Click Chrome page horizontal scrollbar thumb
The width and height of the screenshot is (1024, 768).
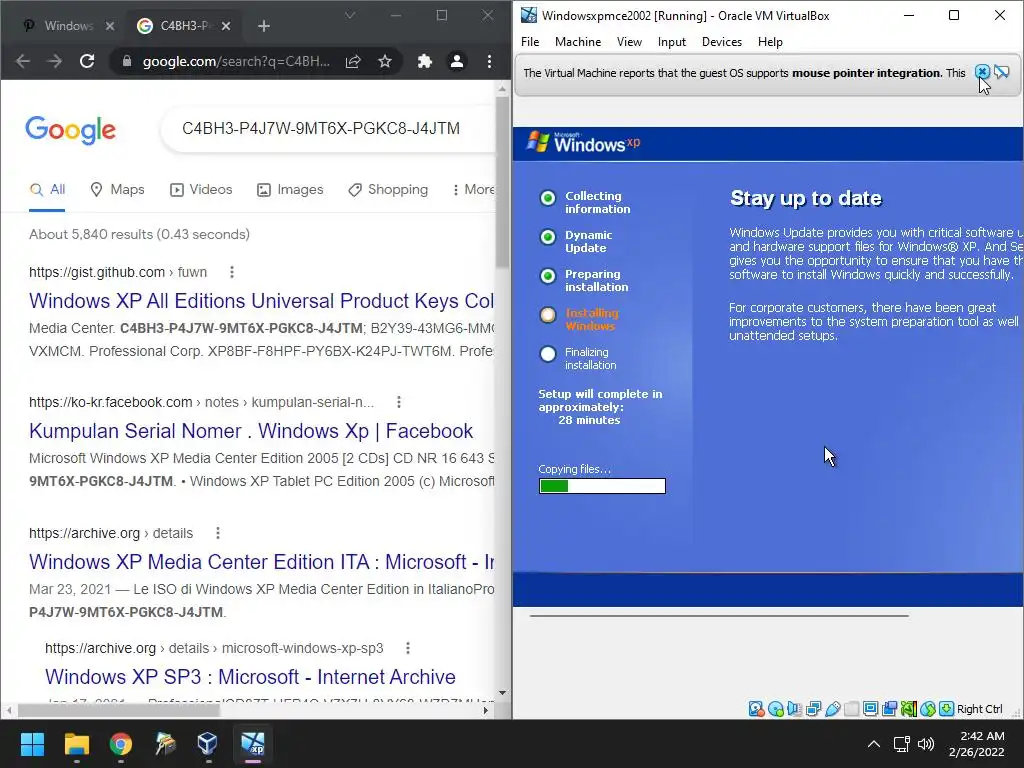tap(119, 711)
